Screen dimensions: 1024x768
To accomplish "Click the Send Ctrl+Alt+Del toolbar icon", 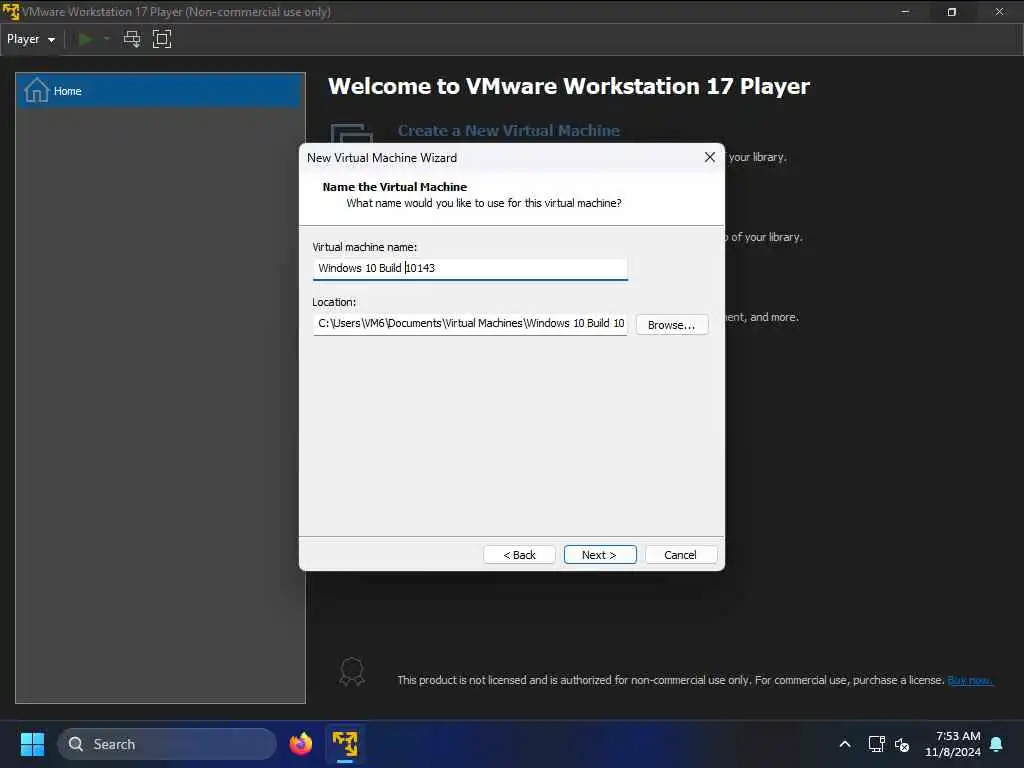I will (x=132, y=39).
